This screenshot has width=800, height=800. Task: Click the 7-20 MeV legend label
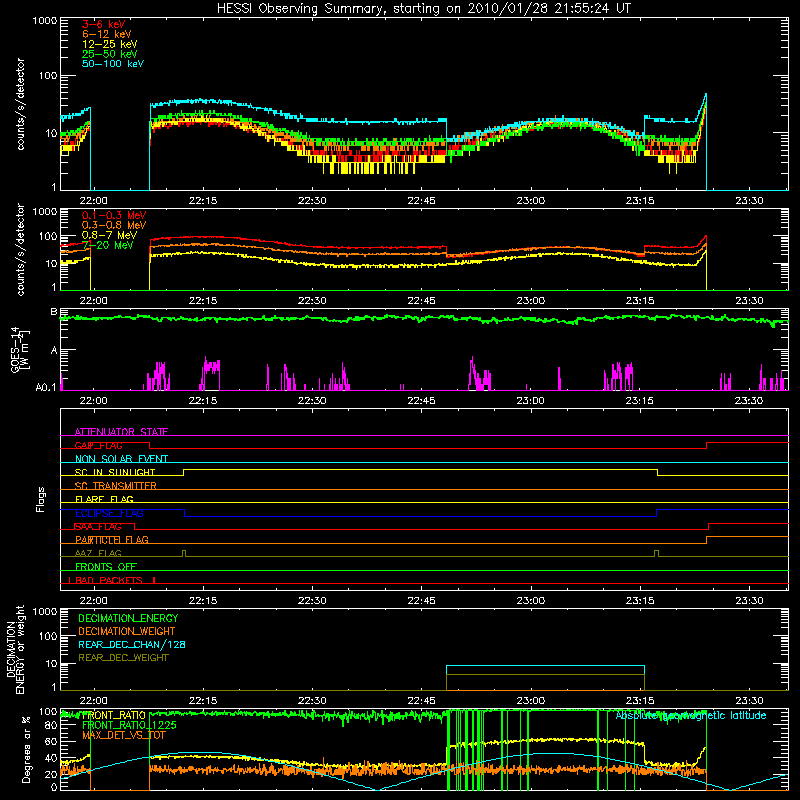click(x=108, y=245)
